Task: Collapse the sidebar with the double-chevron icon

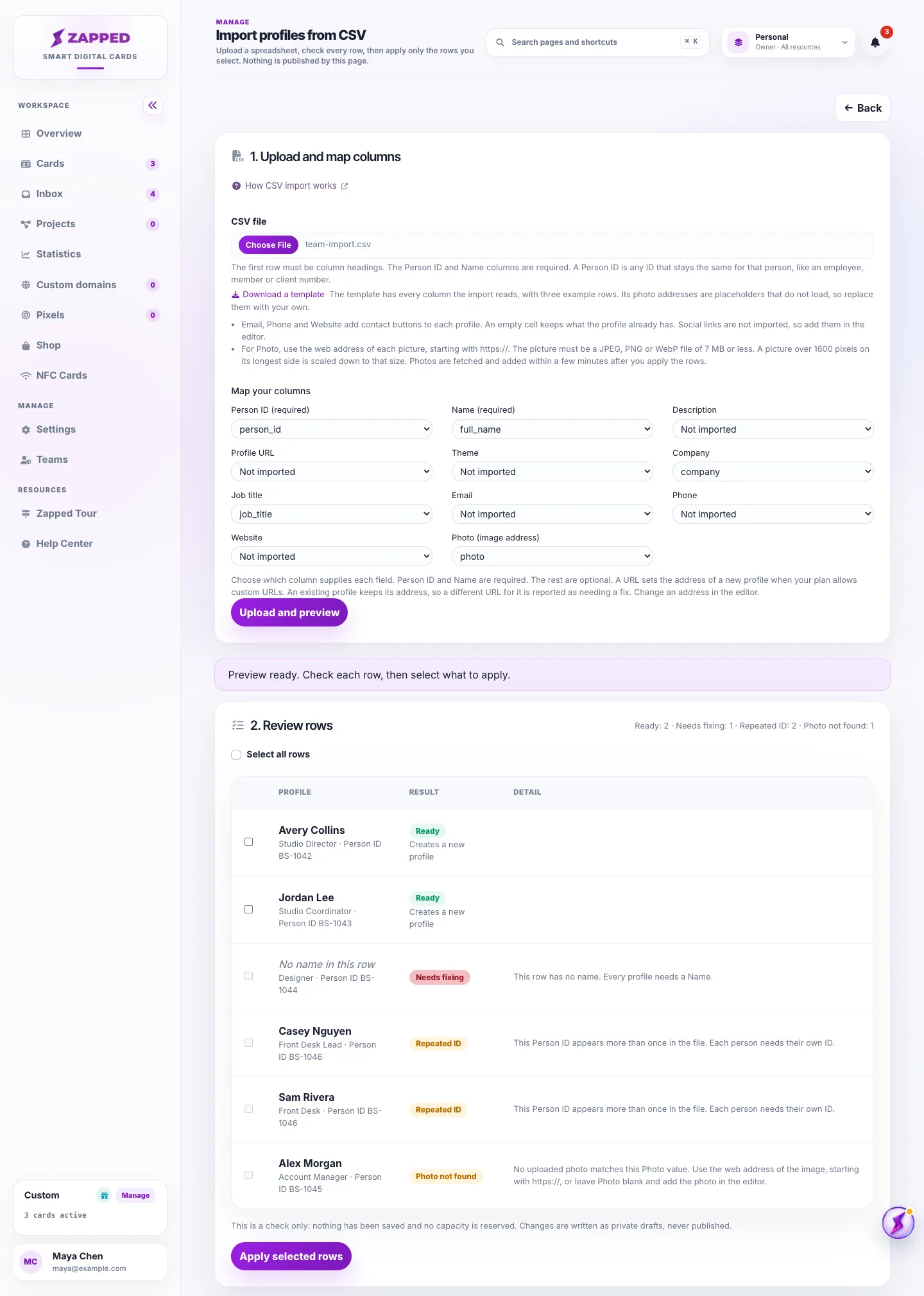Action: pos(152,105)
